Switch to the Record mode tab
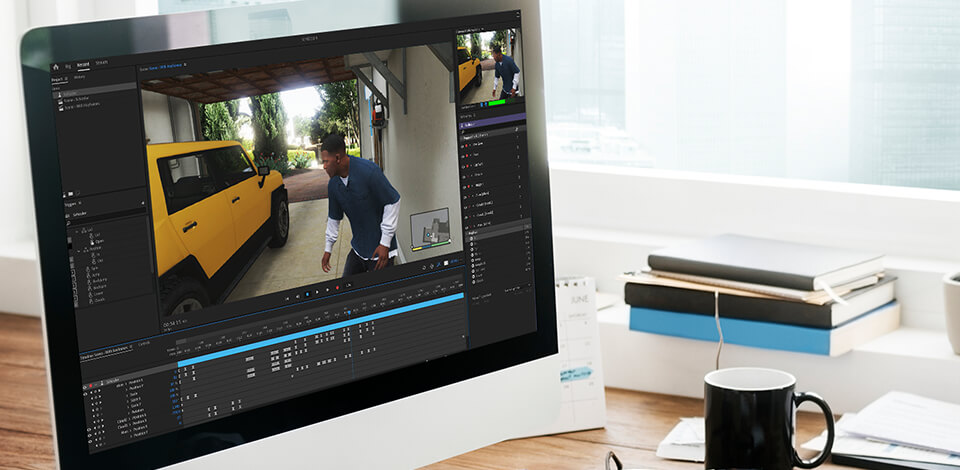 point(83,64)
